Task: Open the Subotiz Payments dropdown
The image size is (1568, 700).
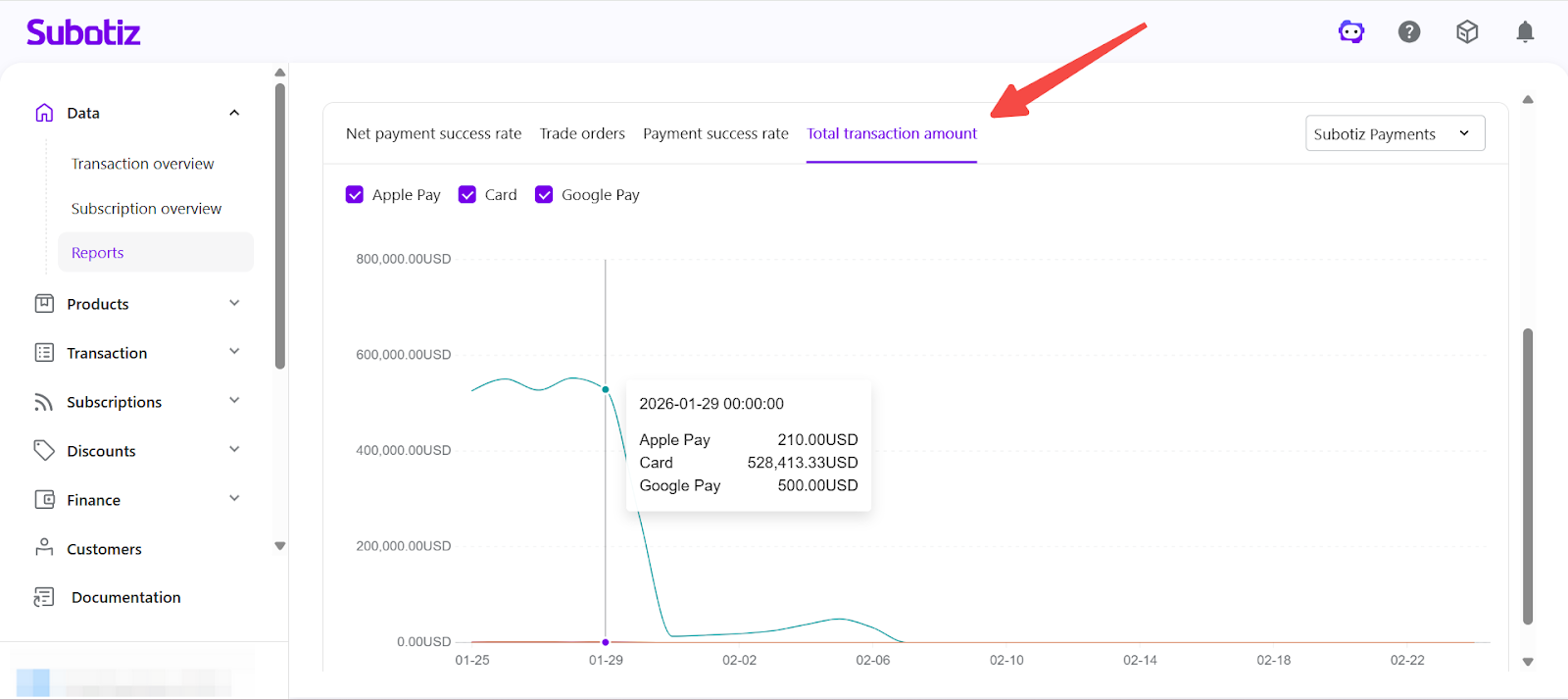Action: pos(1395,133)
